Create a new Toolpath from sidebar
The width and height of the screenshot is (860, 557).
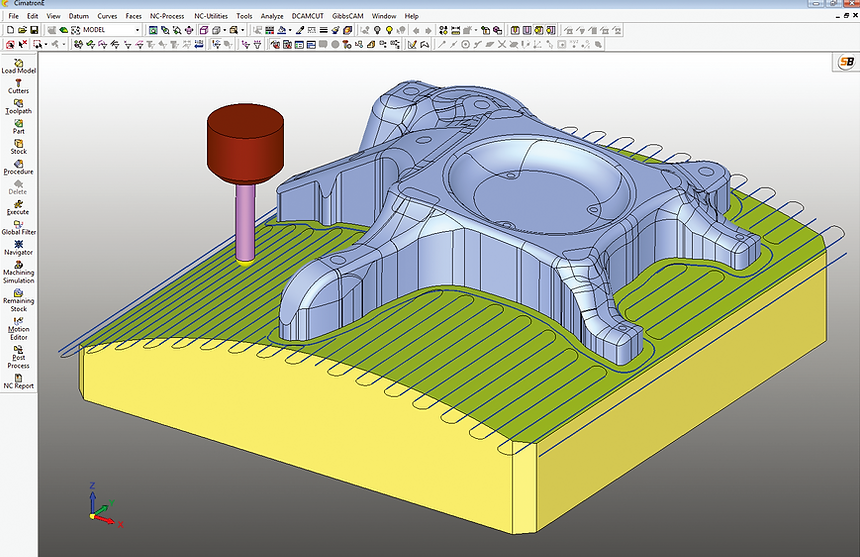coord(18,105)
